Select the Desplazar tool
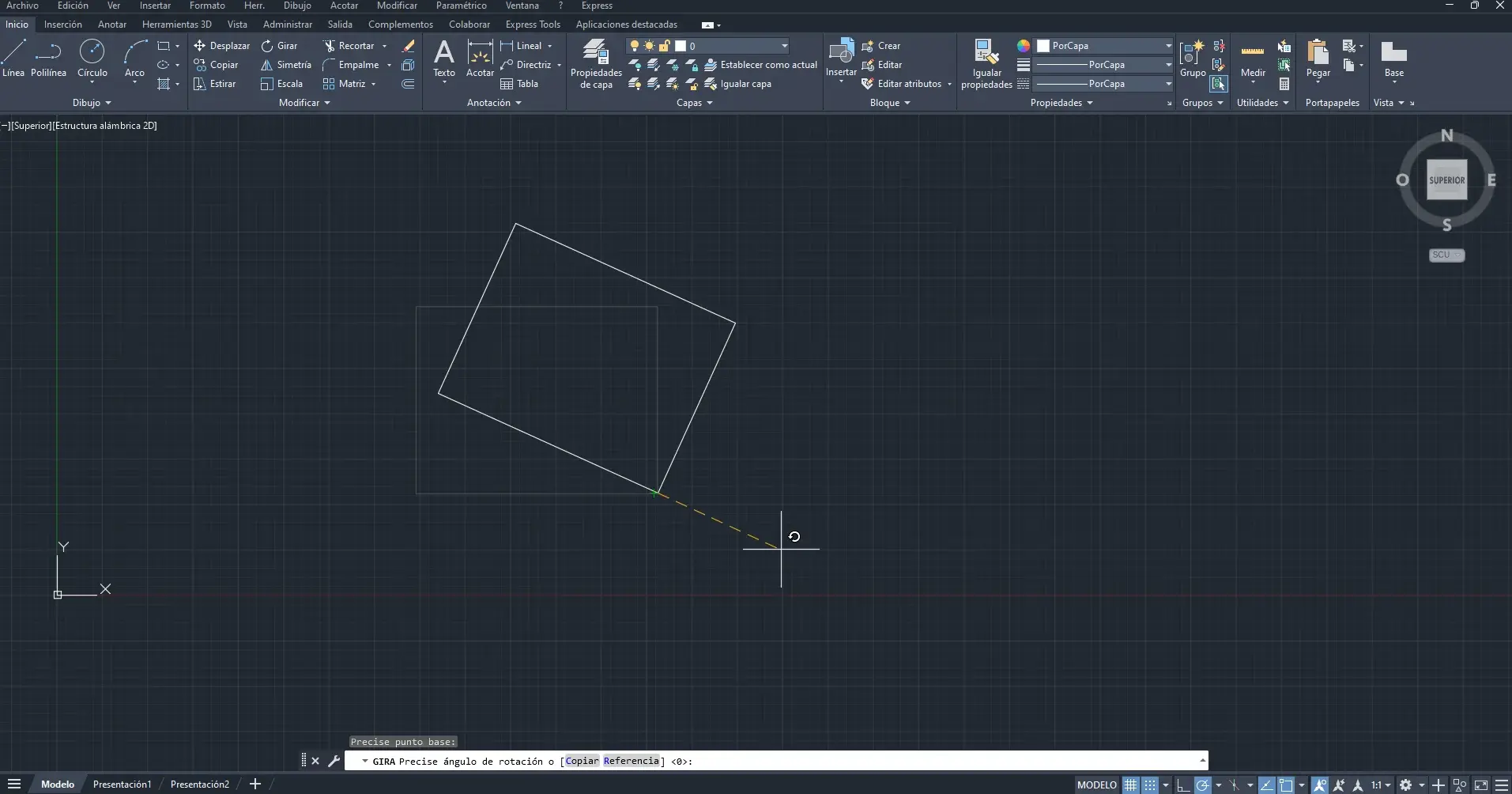This screenshot has width=1512, height=794. coord(224,45)
